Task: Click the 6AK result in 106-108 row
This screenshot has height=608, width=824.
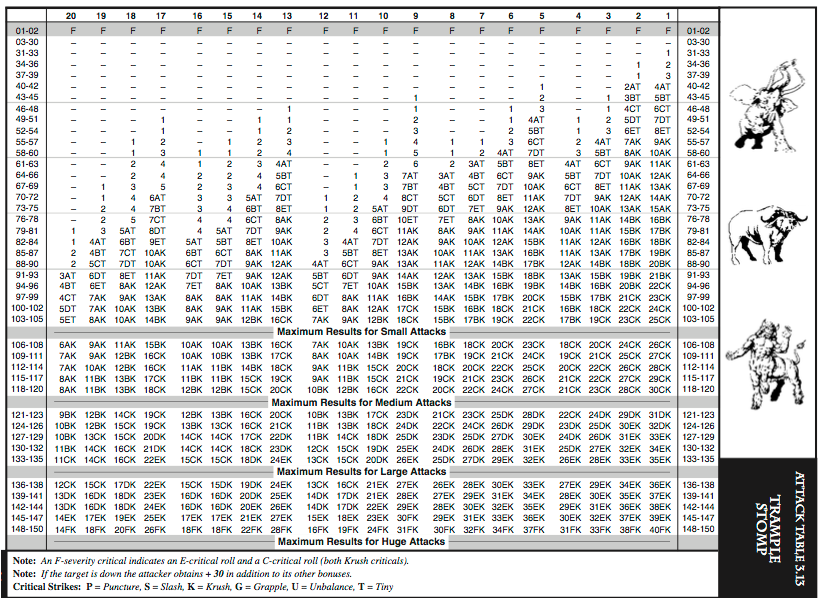Action: 68,345
